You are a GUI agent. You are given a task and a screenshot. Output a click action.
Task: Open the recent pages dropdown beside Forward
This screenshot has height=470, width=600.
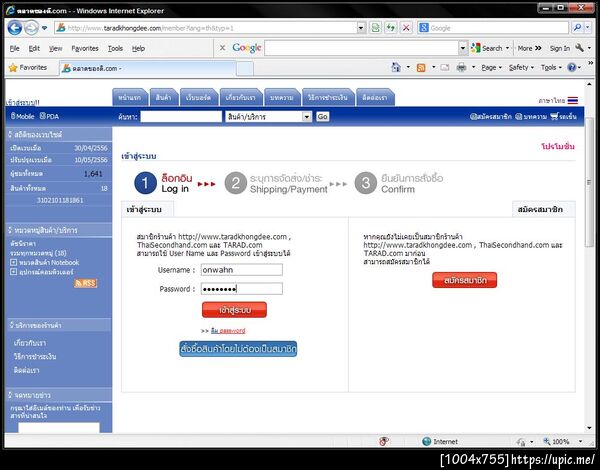tap(44, 28)
